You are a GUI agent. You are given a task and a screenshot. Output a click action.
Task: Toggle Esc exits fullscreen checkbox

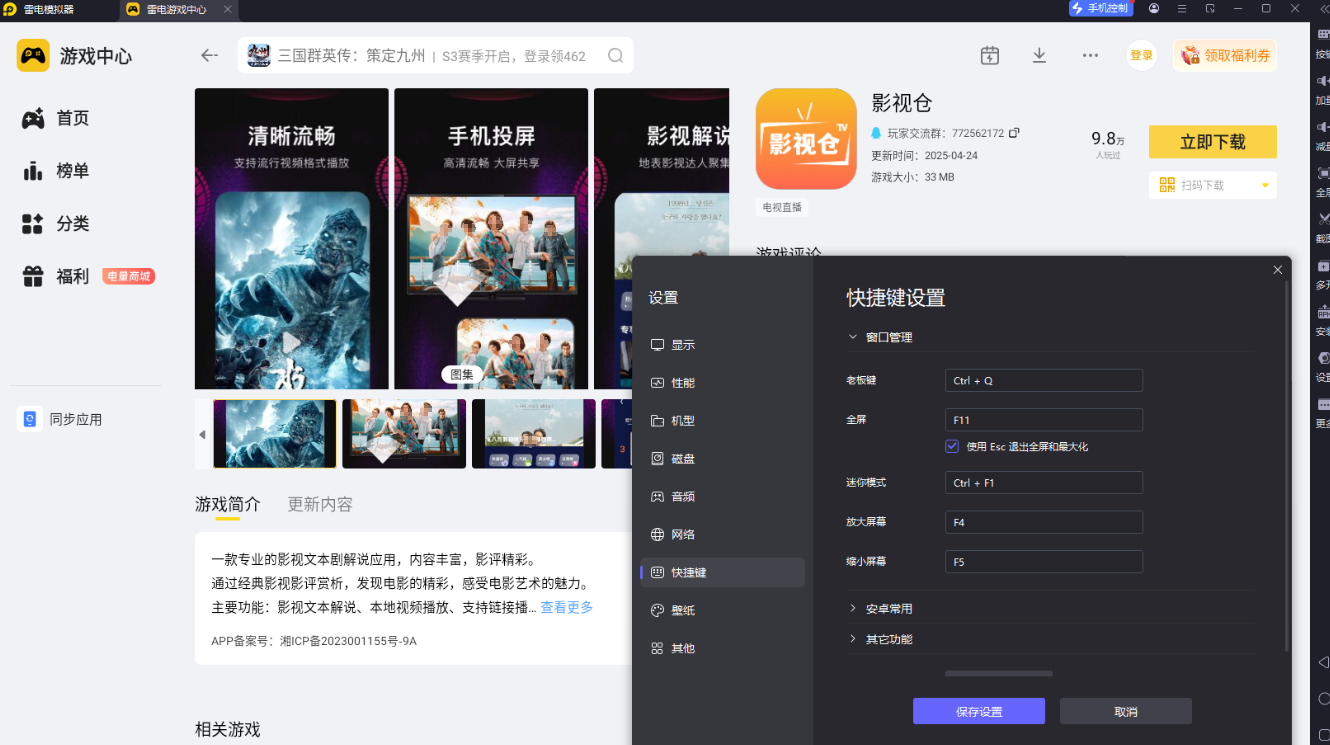click(952, 447)
